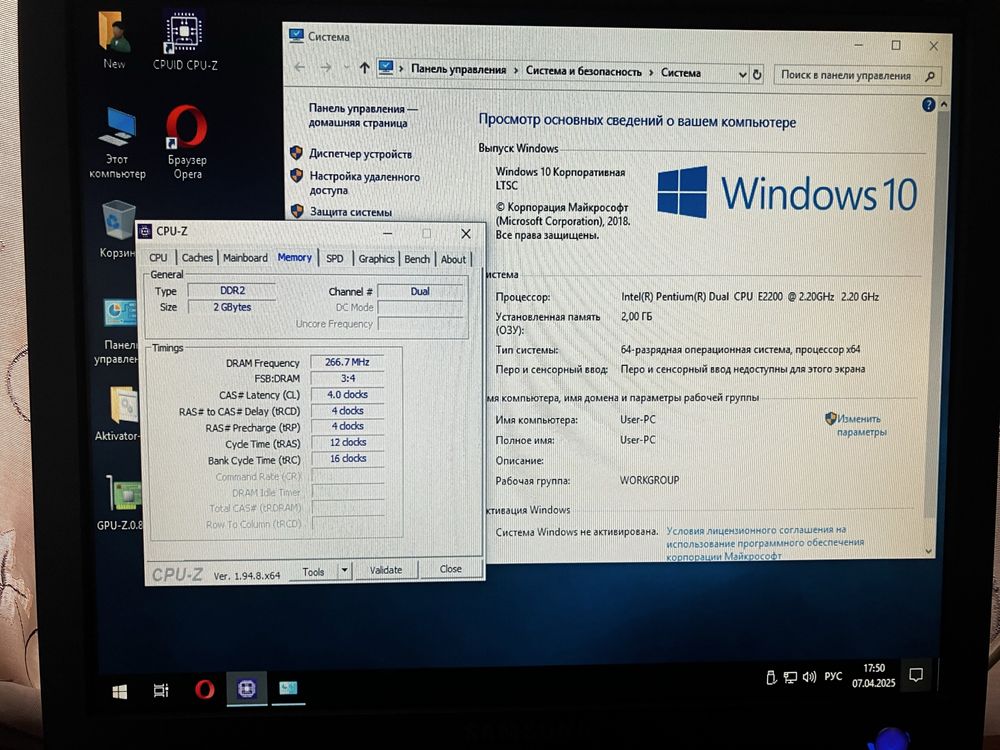Click the search magnifier in control panel search
This screenshot has width=1000, height=750.
coord(930,77)
